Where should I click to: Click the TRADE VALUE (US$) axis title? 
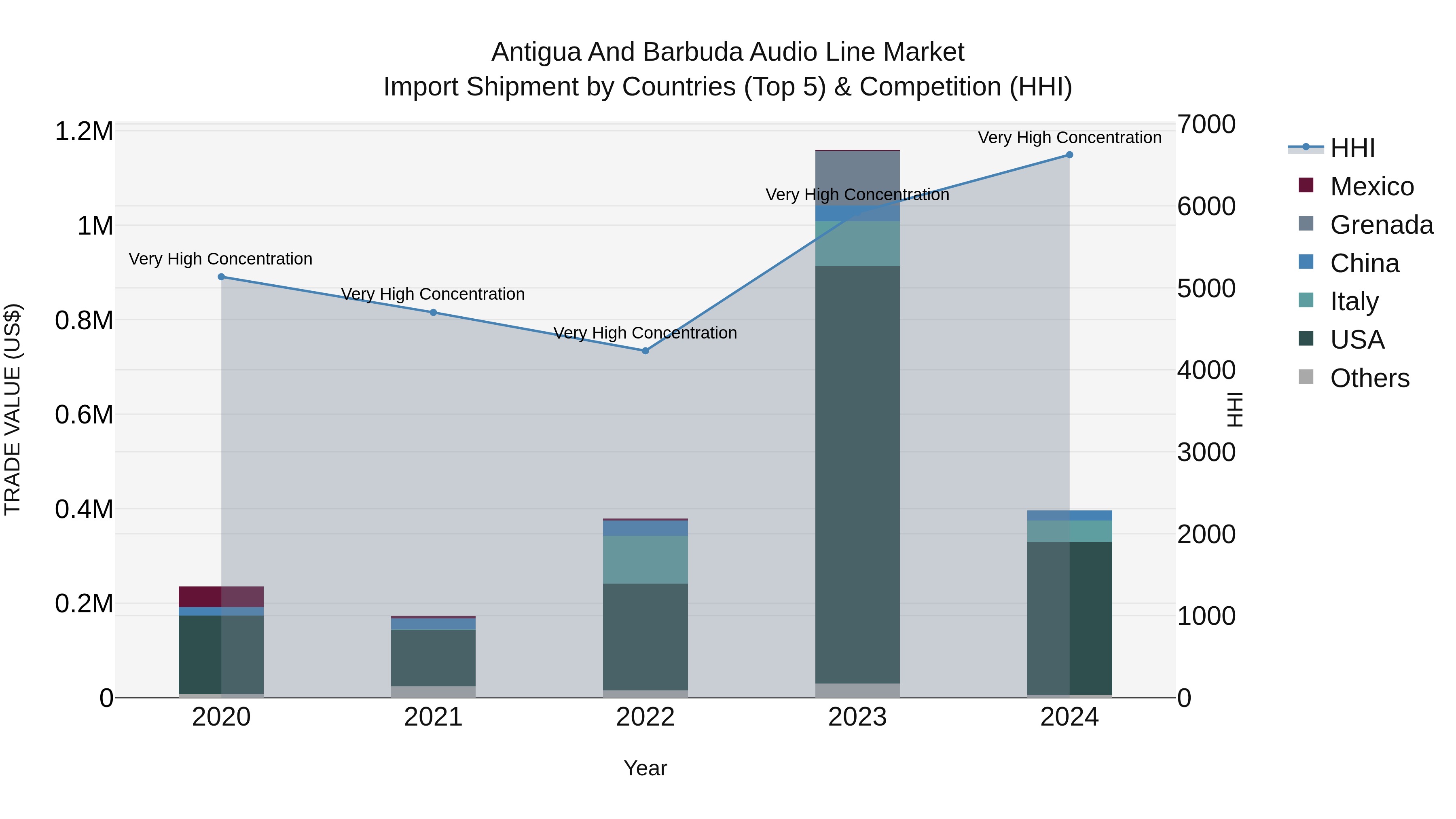[x=13, y=410]
